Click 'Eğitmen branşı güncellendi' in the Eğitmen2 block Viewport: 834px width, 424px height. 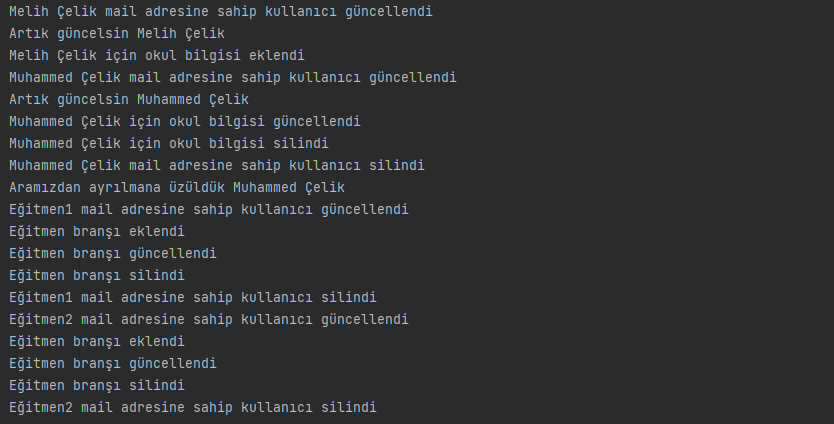pyautogui.click(x=112, y=364)
